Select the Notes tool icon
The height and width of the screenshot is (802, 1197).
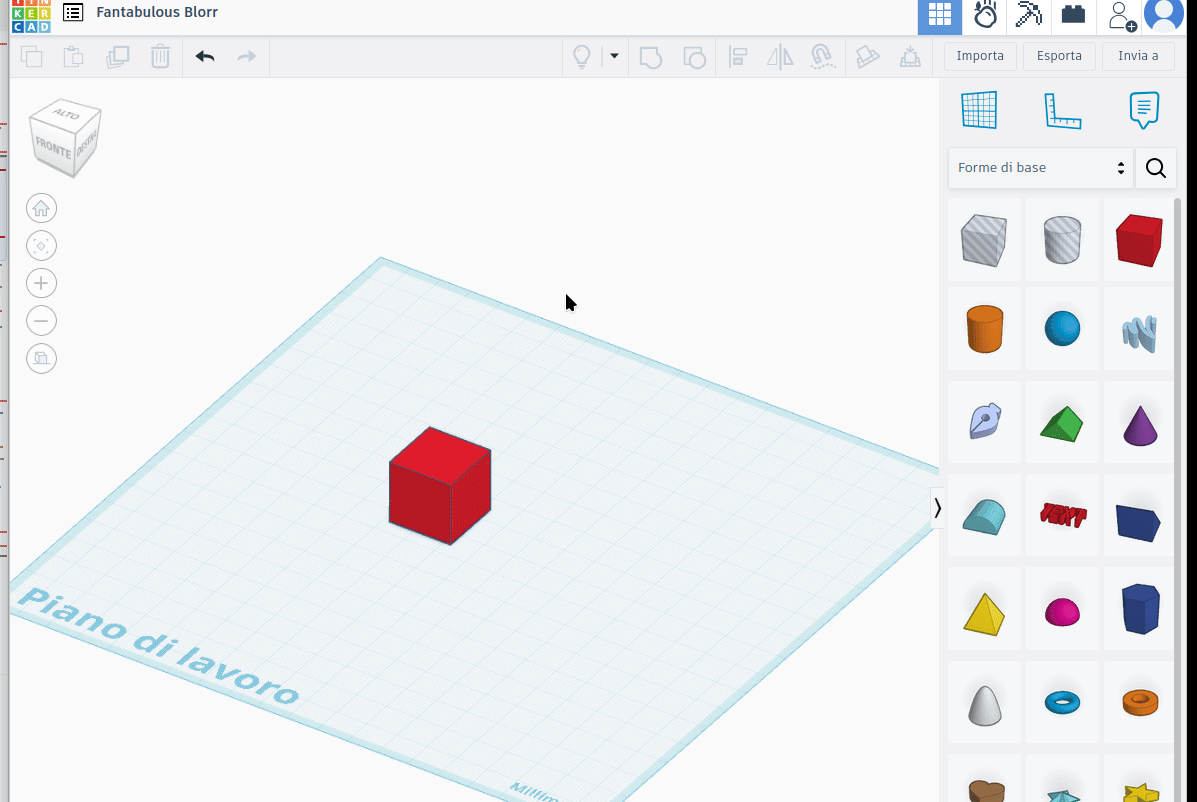click(x=1144, y=110)
